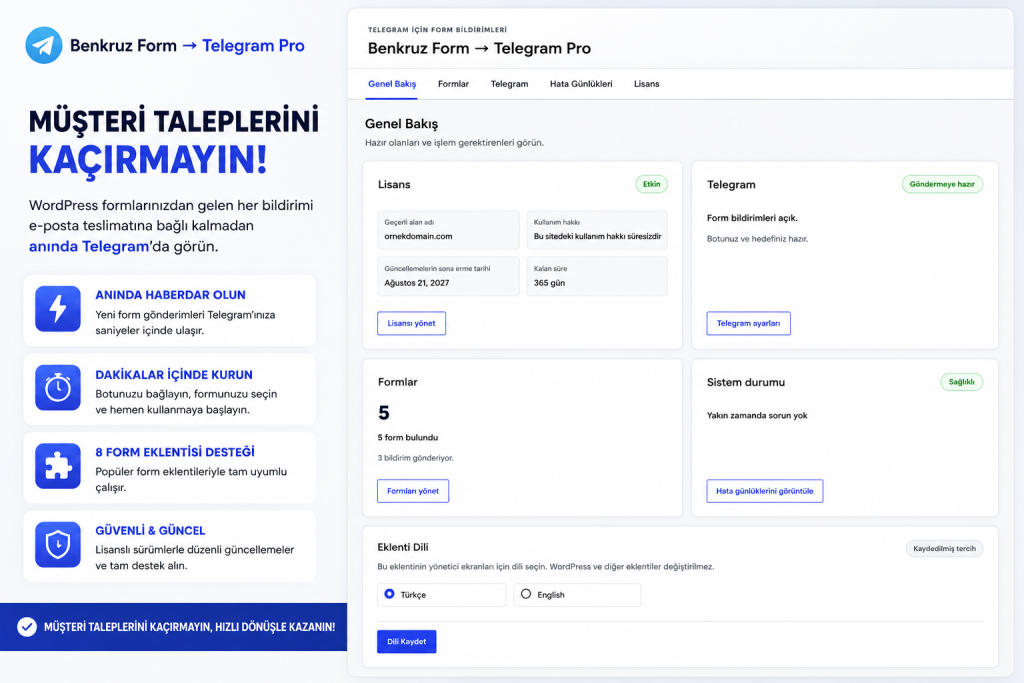
Task: Click the Ağustos 21, 2027 date value
Action: pyautogui.click(x=417, y=283)
